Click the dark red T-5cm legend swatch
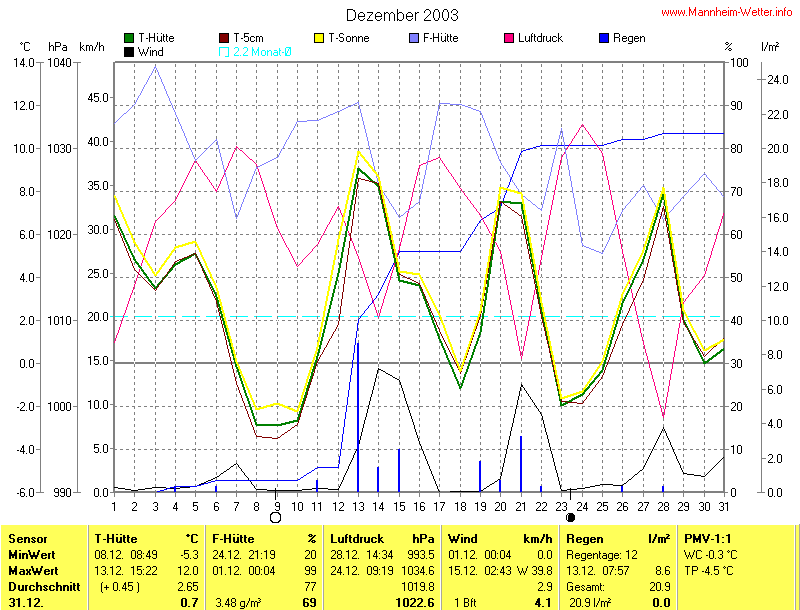800x610 pixels. [225, 38]
